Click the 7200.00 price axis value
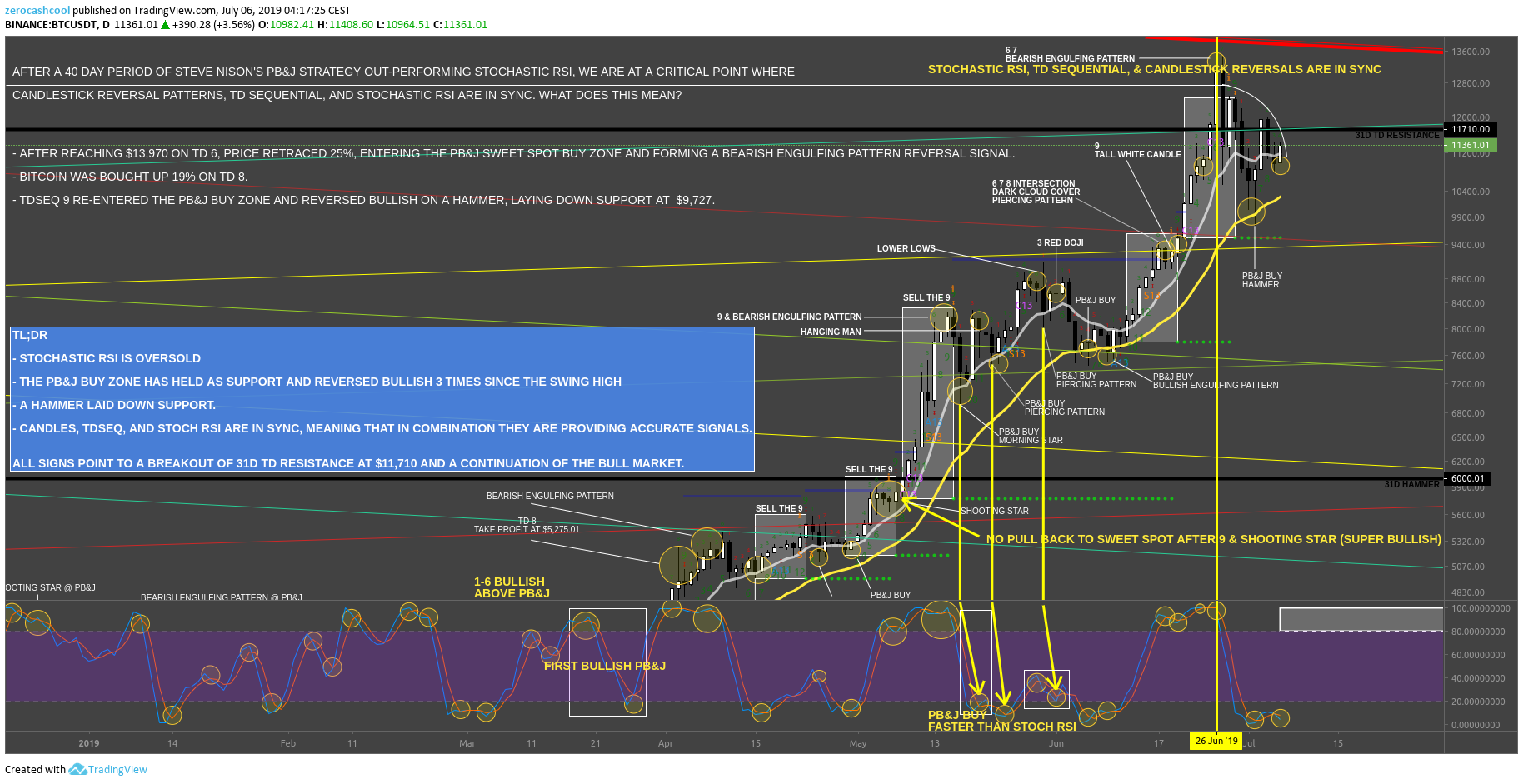 pos(1468,384)
